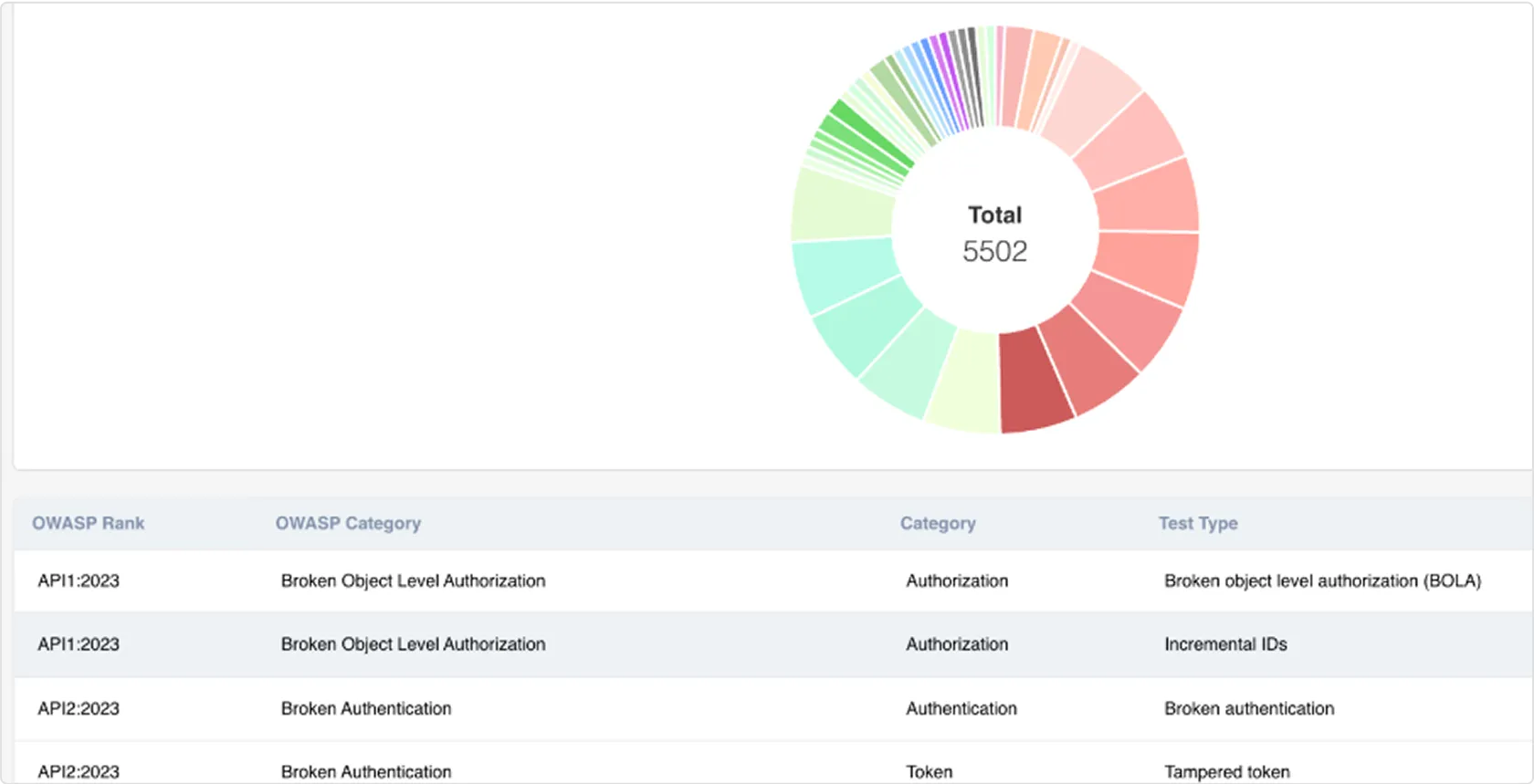The image size is (1534, 784).
Task: Click the Test Type column header
Action: coord(1198,523)
